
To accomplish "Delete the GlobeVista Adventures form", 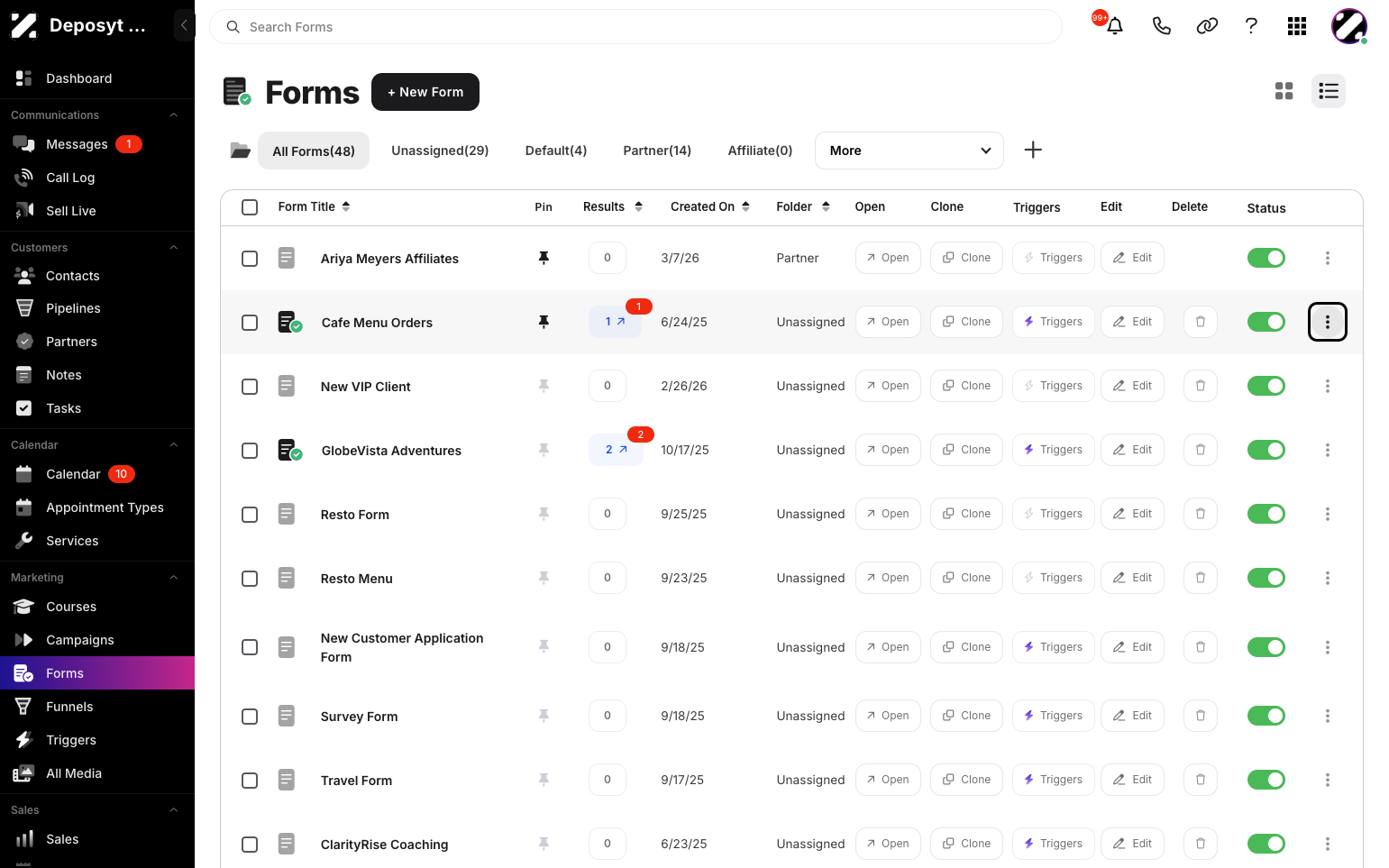I will coord(1201,450).
